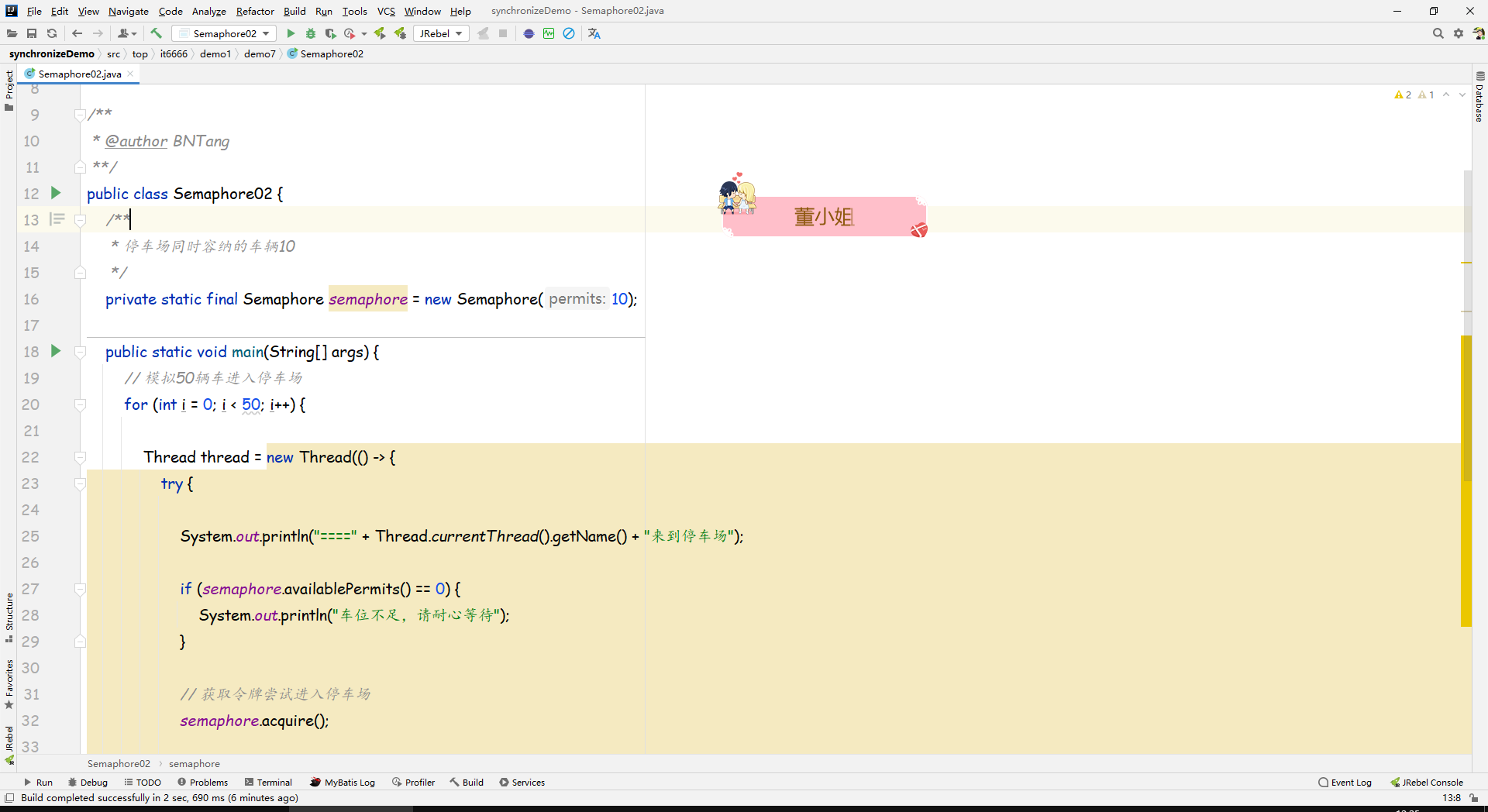Navigate forward with the right arrow

point(98,33)
